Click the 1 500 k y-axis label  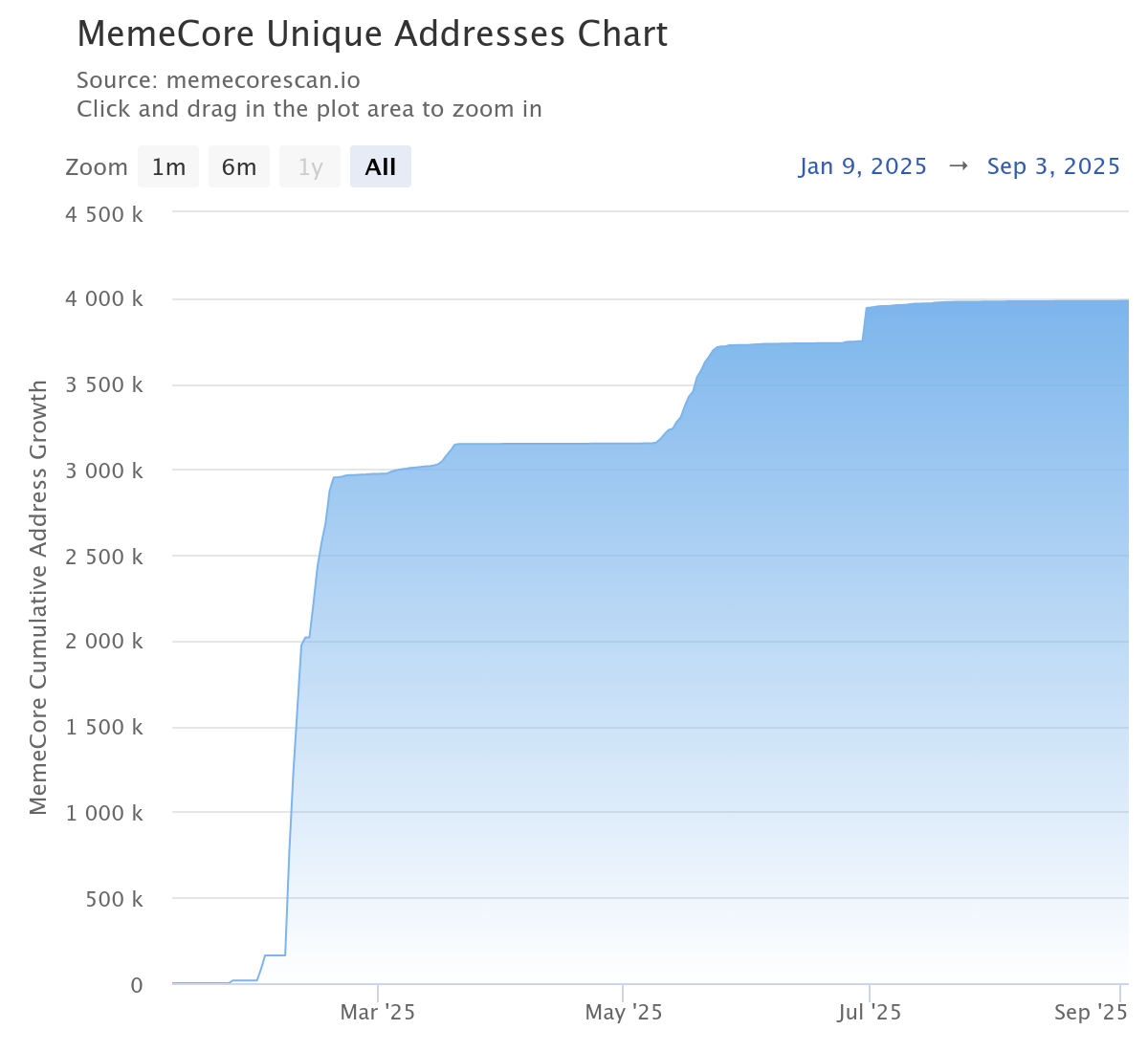[x=103, y=728]
